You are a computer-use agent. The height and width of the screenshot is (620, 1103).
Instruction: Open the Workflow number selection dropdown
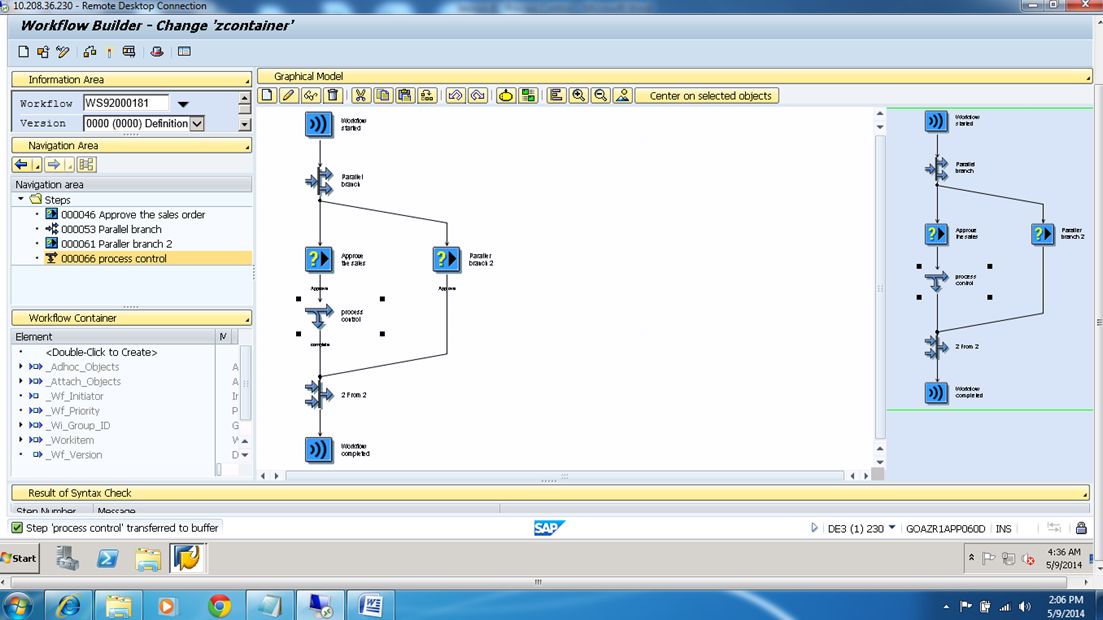tap(182, 103)
